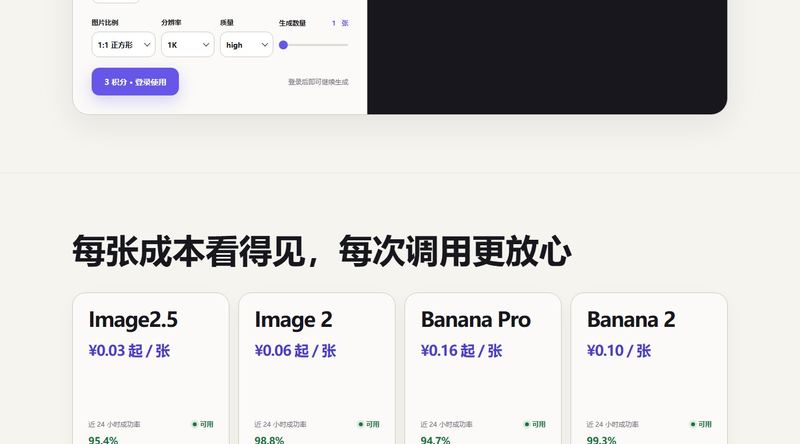
Task: Click the ¥0.10 / 张 price
Action: [x=619, y=351]
